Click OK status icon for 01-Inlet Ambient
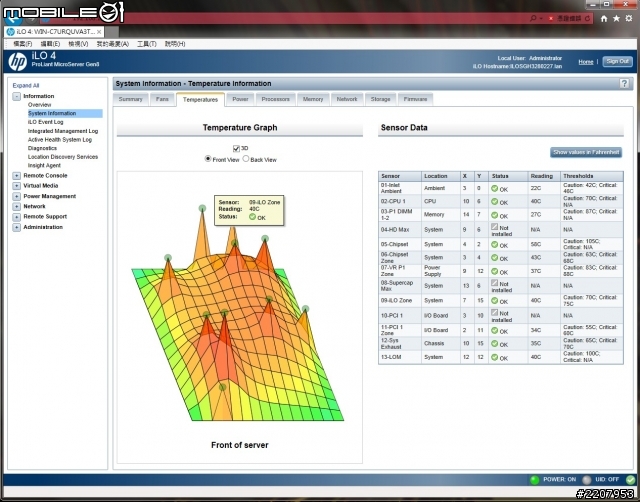 coord(494,189)
